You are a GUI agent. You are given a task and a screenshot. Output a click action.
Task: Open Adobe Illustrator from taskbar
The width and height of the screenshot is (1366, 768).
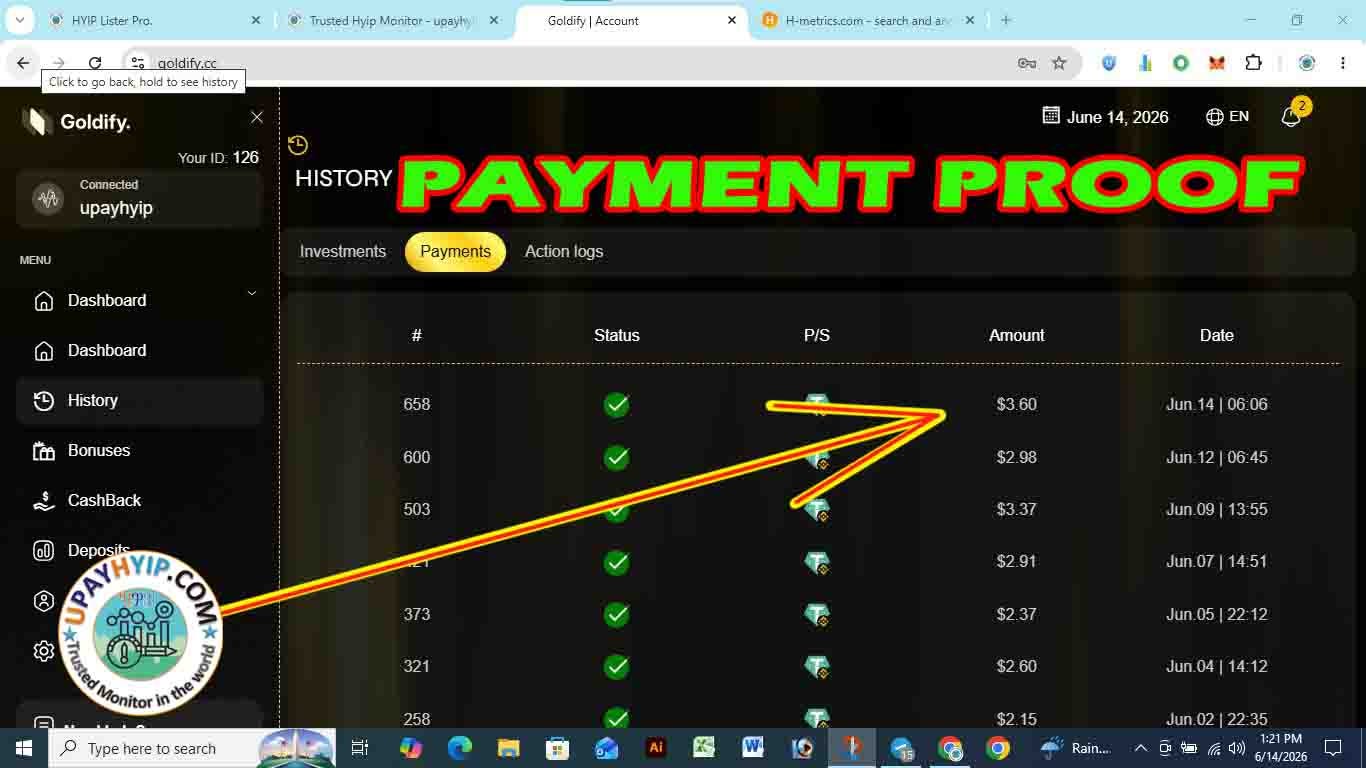point(656,748)
